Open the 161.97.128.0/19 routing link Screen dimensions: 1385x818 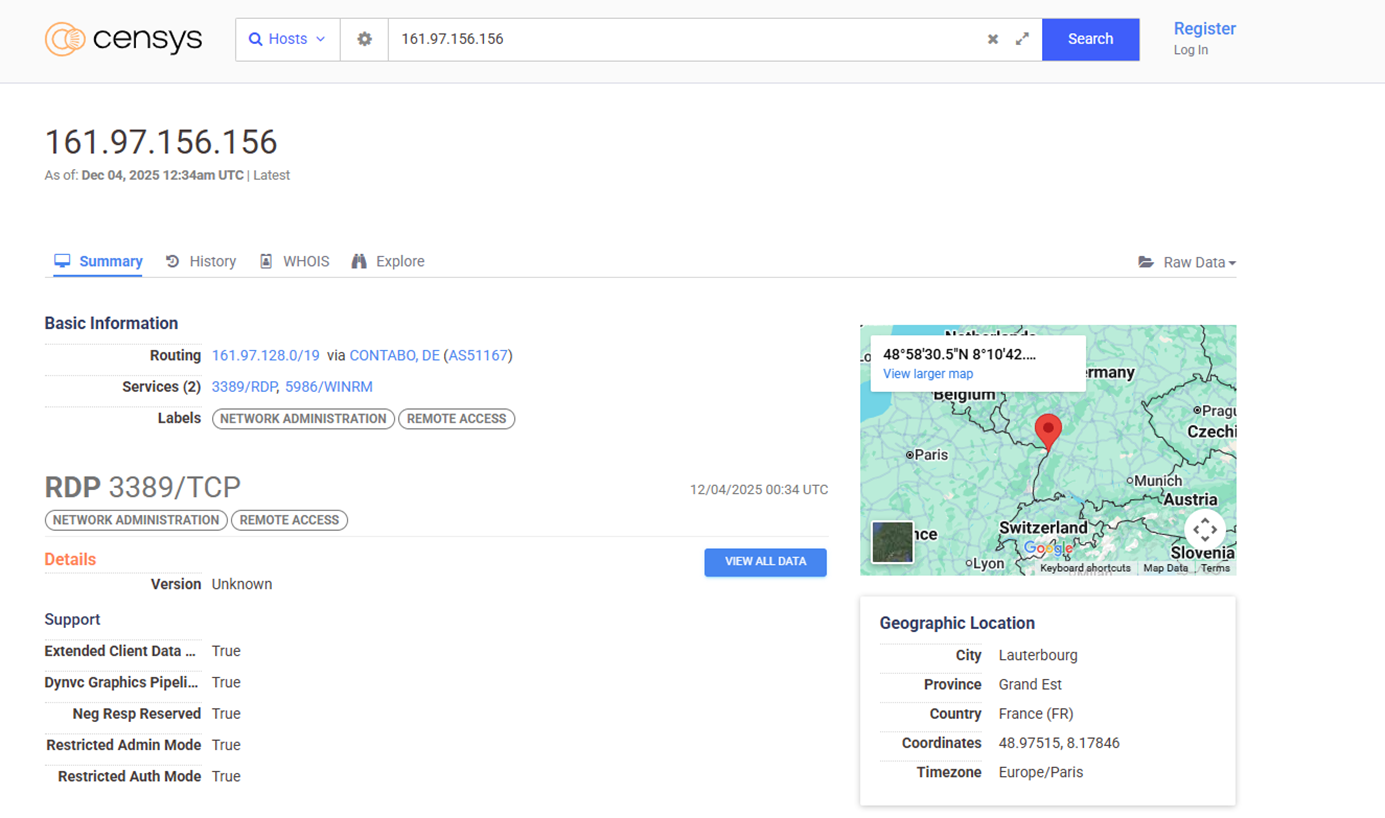click(x=265, y=355)
